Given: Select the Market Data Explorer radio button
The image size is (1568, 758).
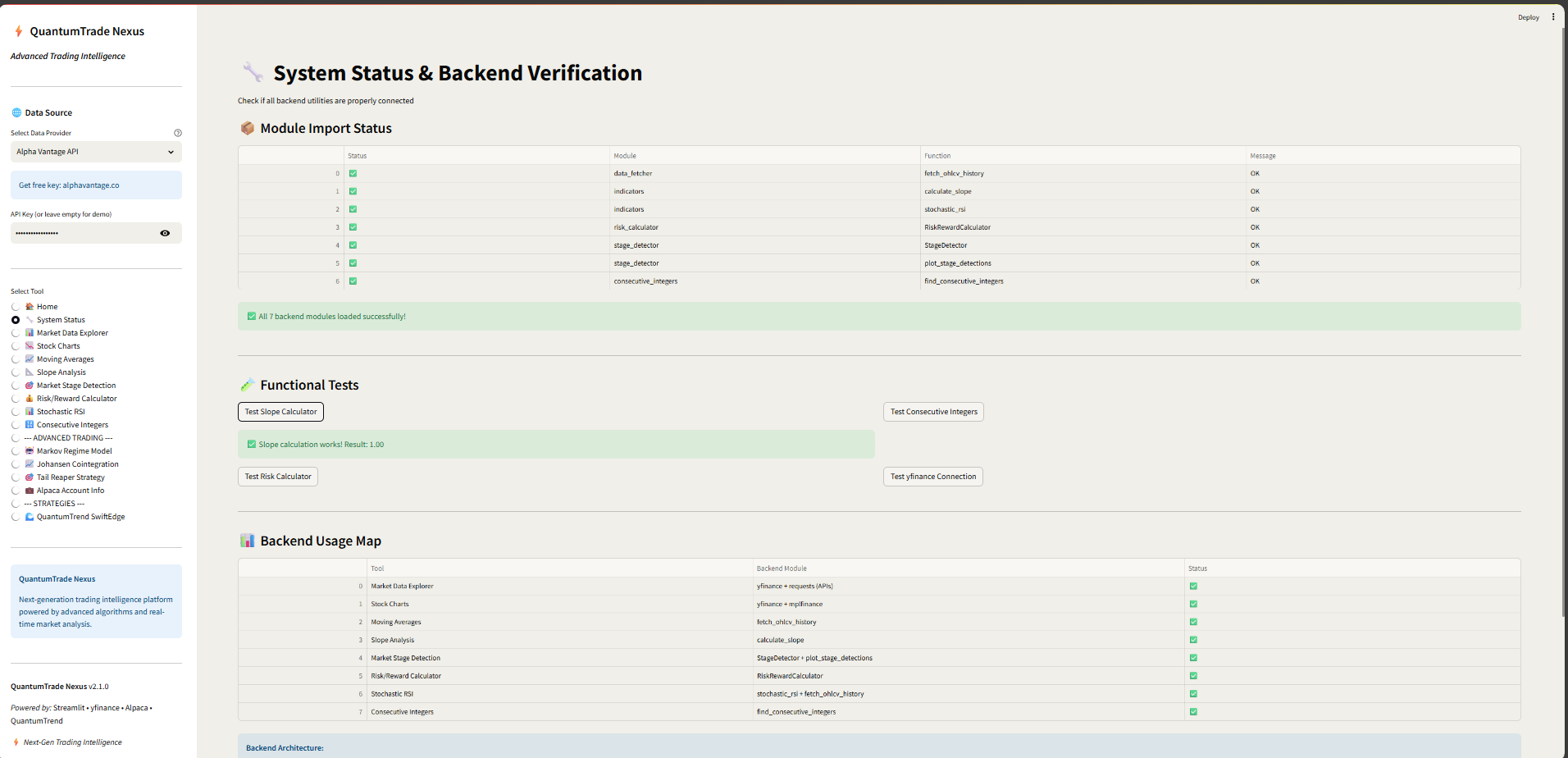Looking at the screenshot, I should click(16, 333).
